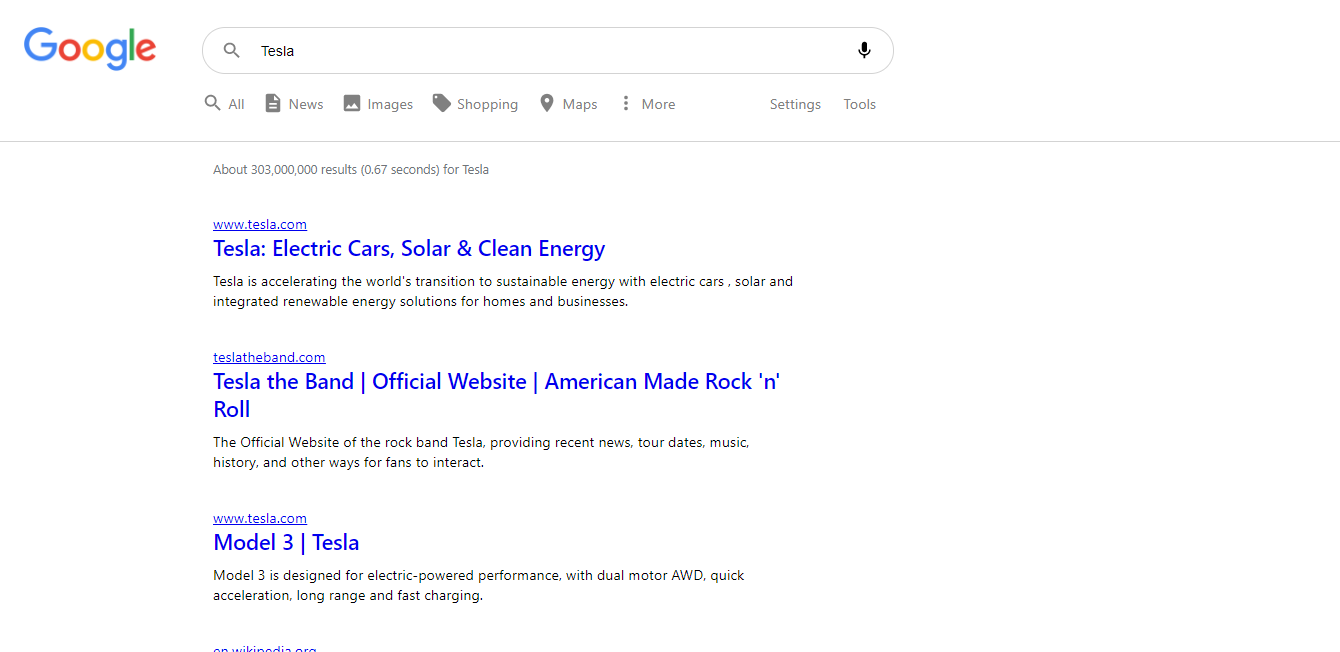
Task: Click snippet 'The Official Website of the rock band'
Action: click(481, 452)
